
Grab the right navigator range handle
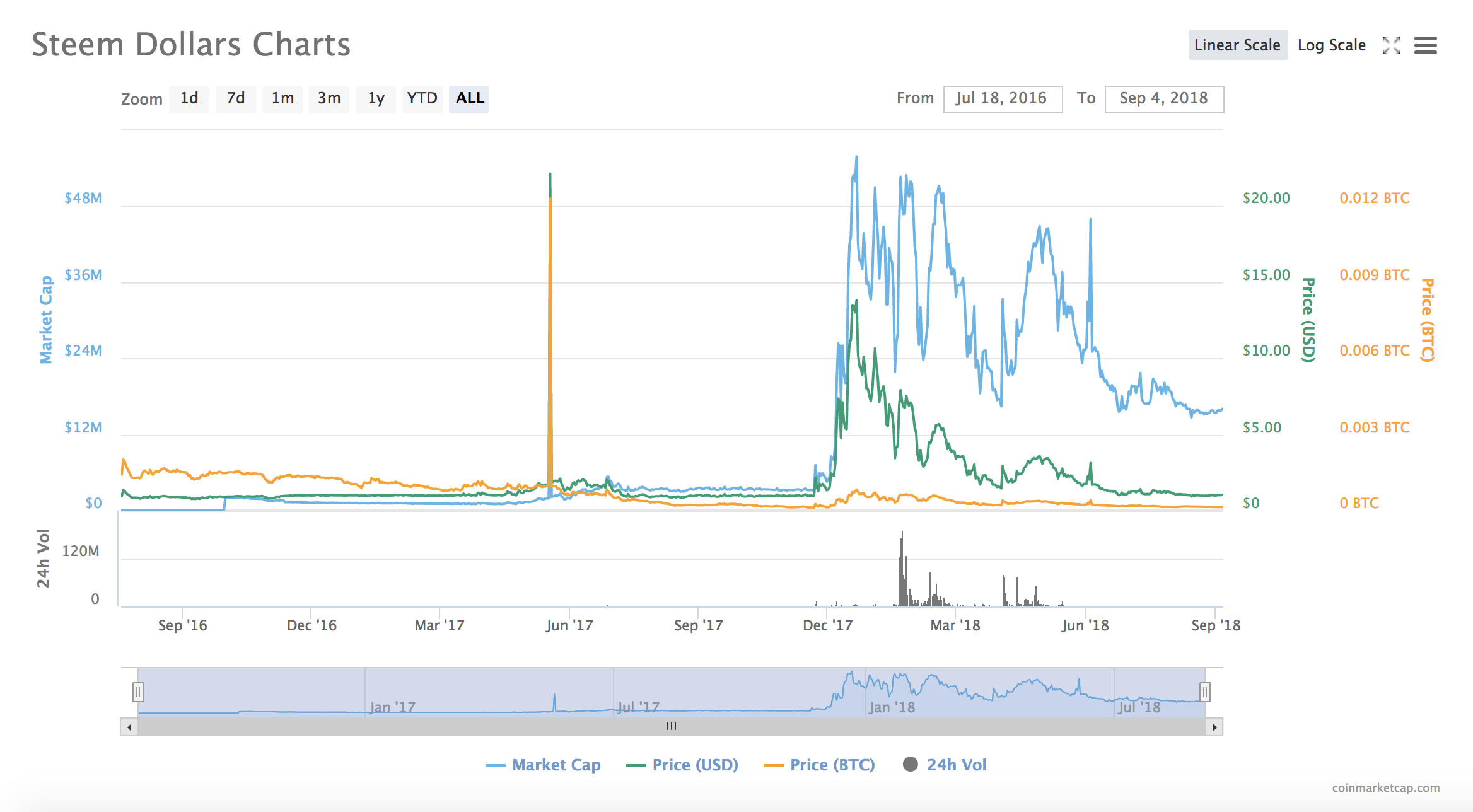tap(1205, 692)
